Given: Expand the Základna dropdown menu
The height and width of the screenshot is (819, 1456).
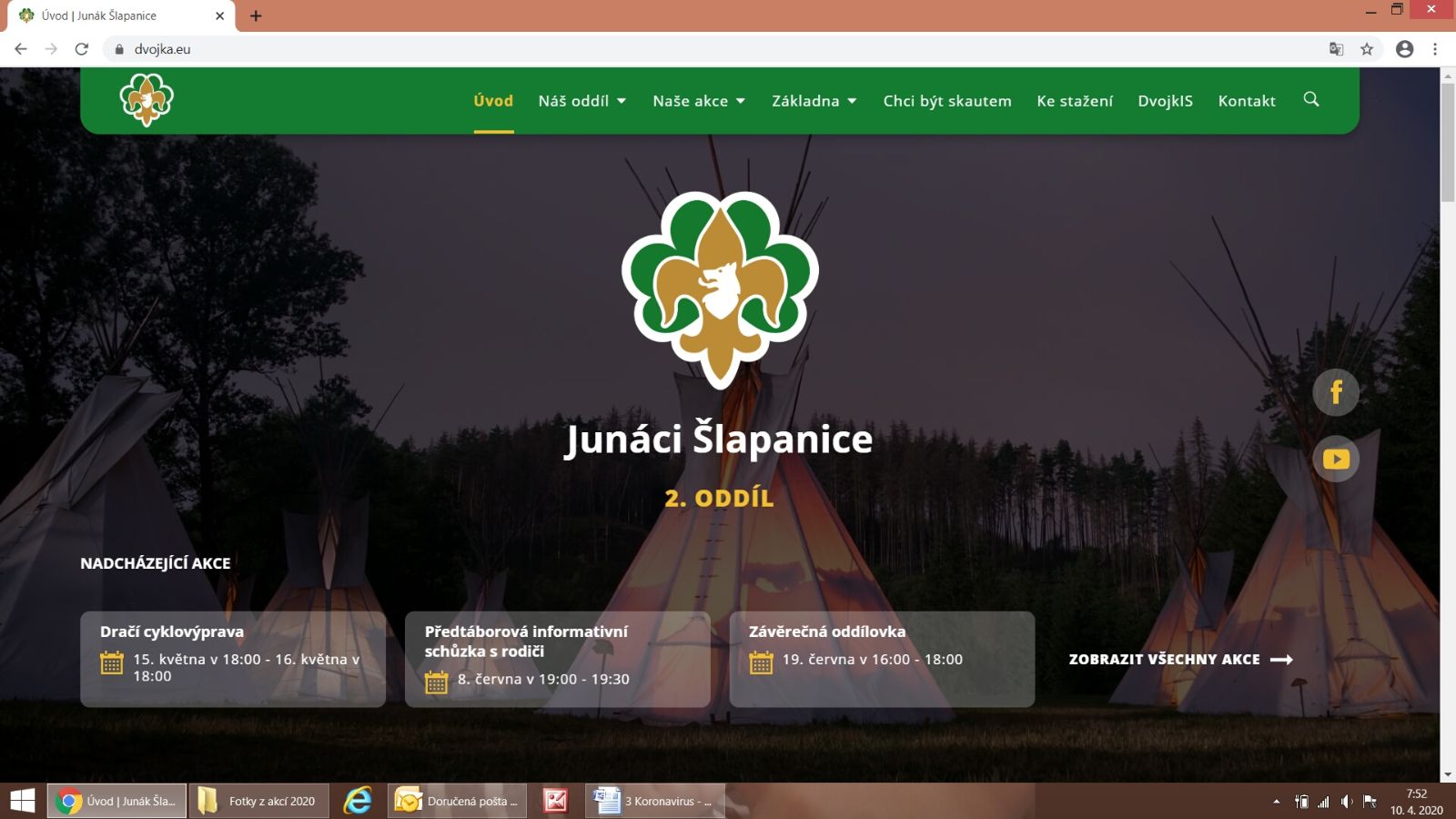Looking at the screenshot, I should point(814,101).
